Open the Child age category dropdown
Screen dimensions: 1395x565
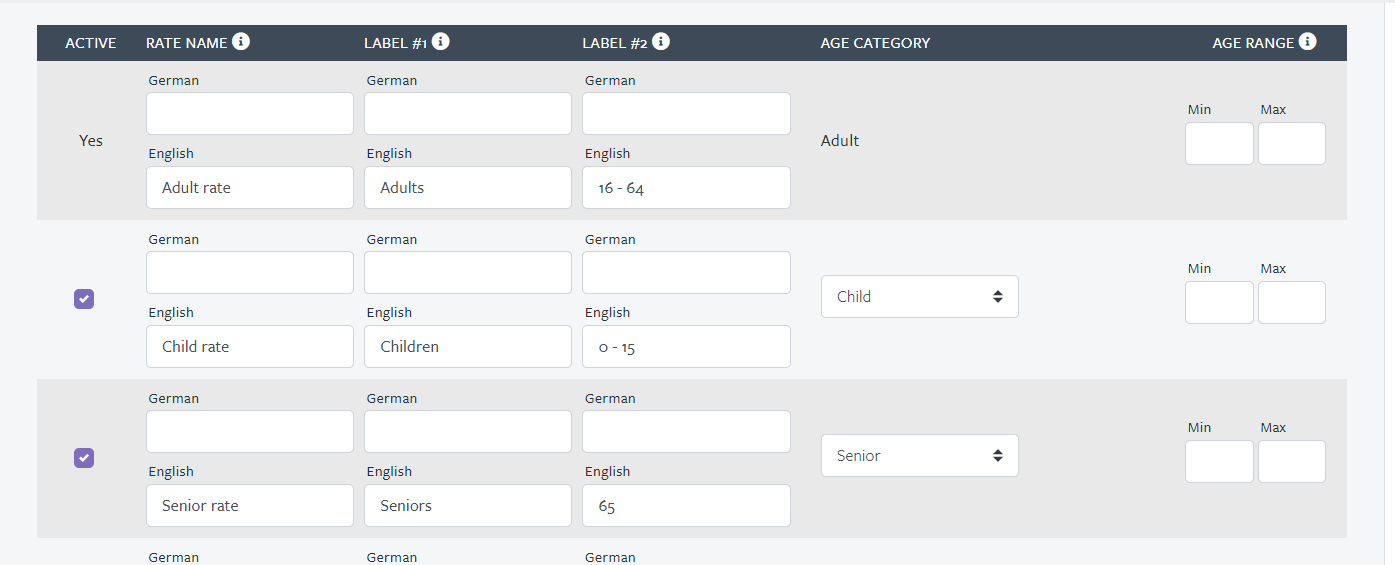tap(919, 297)
